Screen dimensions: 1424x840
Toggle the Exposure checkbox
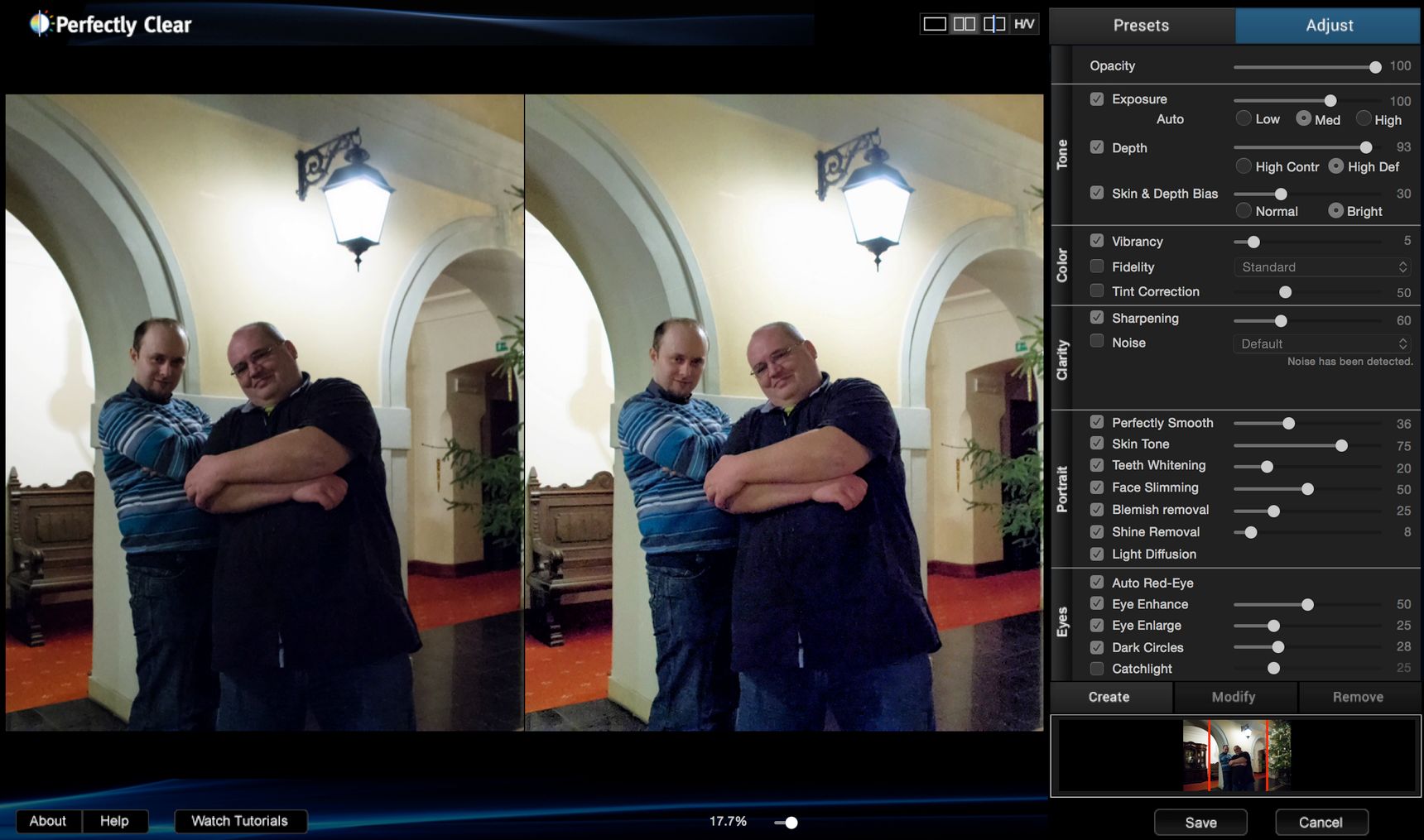pyautogui.click(x=1097, y=98)
